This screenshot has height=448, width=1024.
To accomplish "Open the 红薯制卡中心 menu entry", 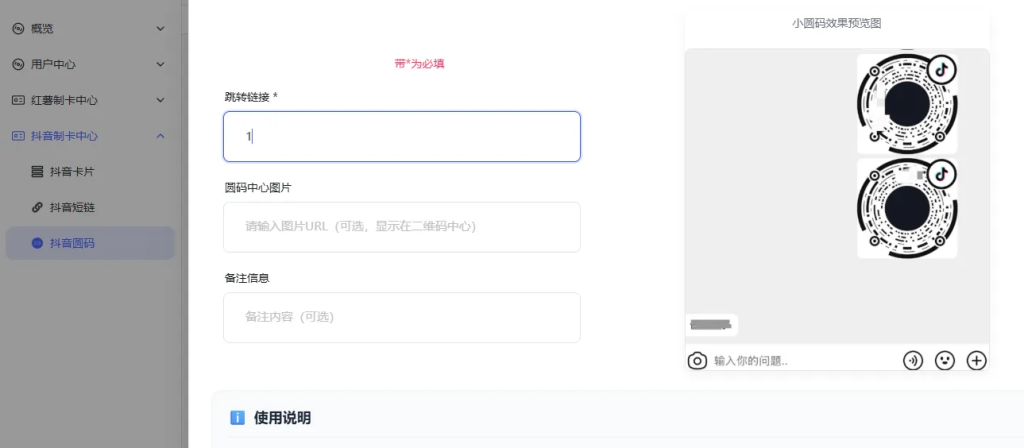I will point(90,100).
